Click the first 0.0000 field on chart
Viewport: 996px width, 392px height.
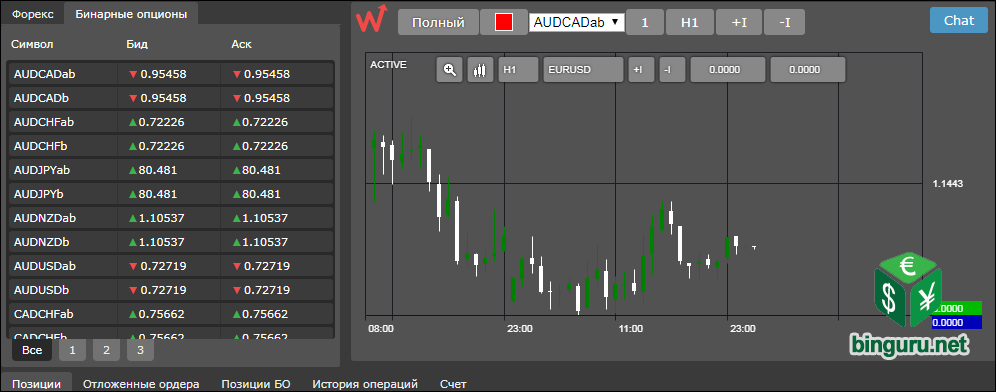(729, 70)
